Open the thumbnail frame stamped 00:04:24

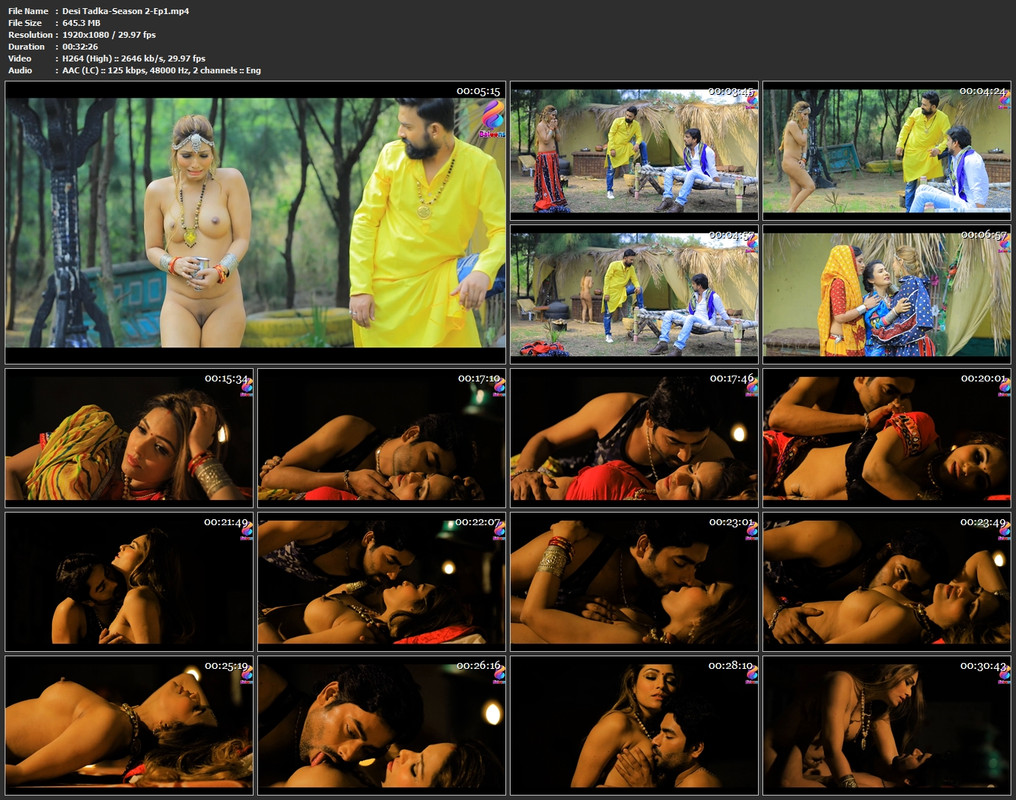coord(886,150)
